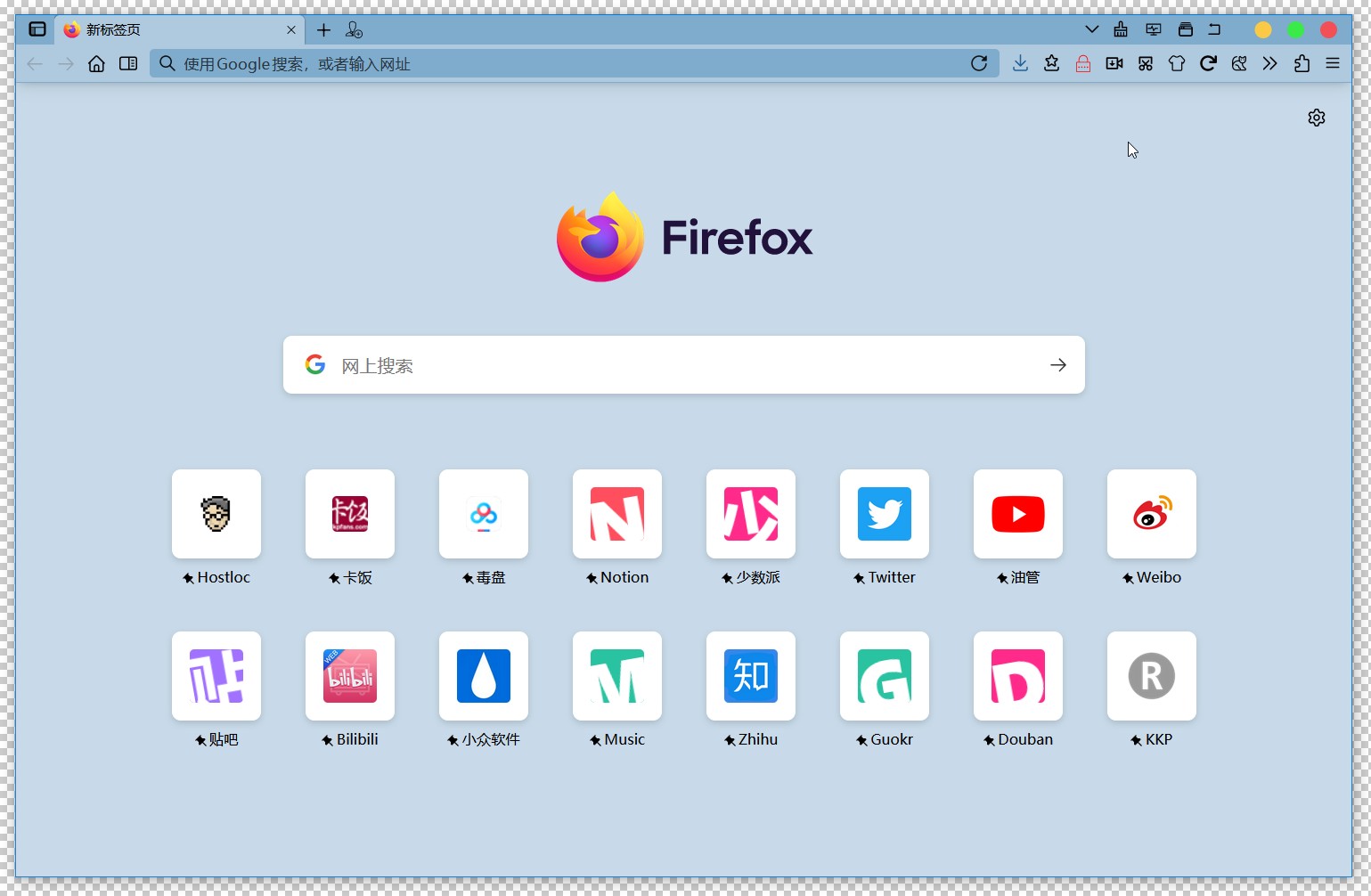Screen dimensions: 1371x896
Task: Reload using the icon inside the address bar
Action: point(979,63)
